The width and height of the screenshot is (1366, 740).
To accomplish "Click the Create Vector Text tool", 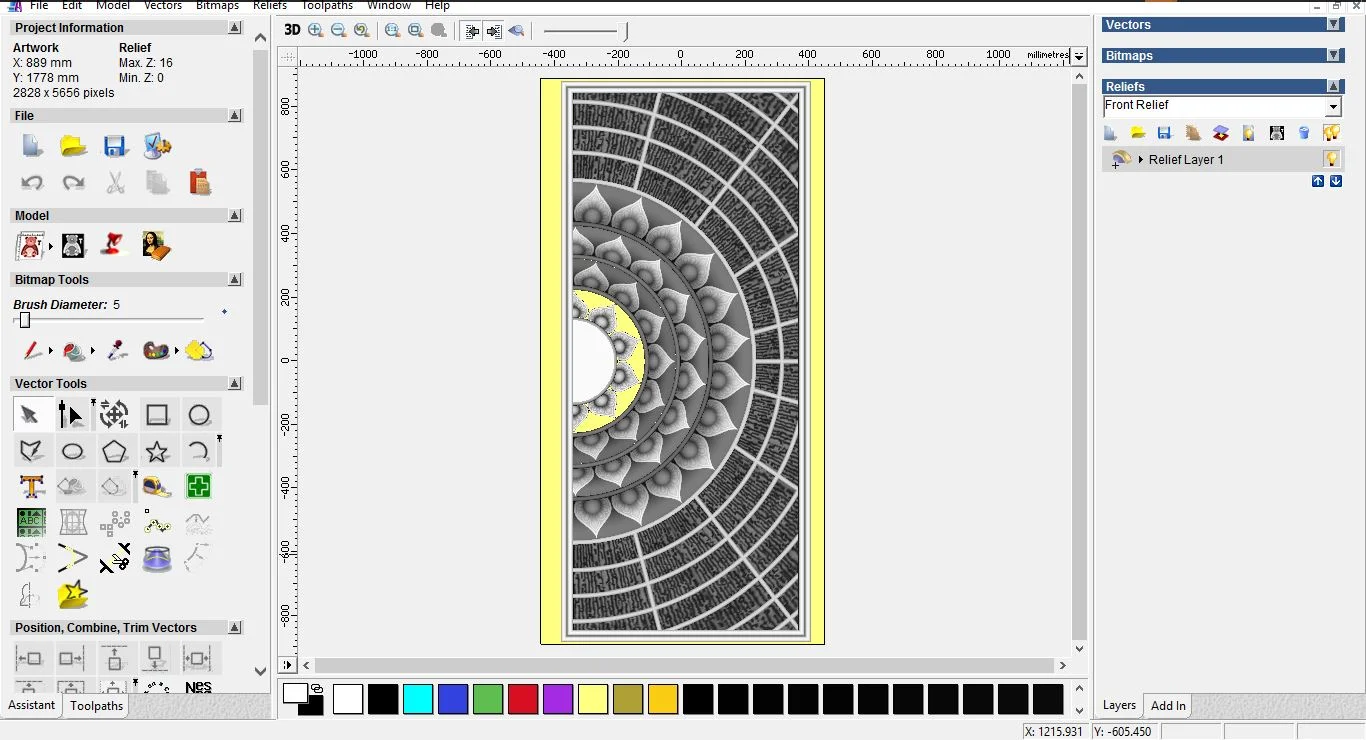I will (x=31, y=487).
